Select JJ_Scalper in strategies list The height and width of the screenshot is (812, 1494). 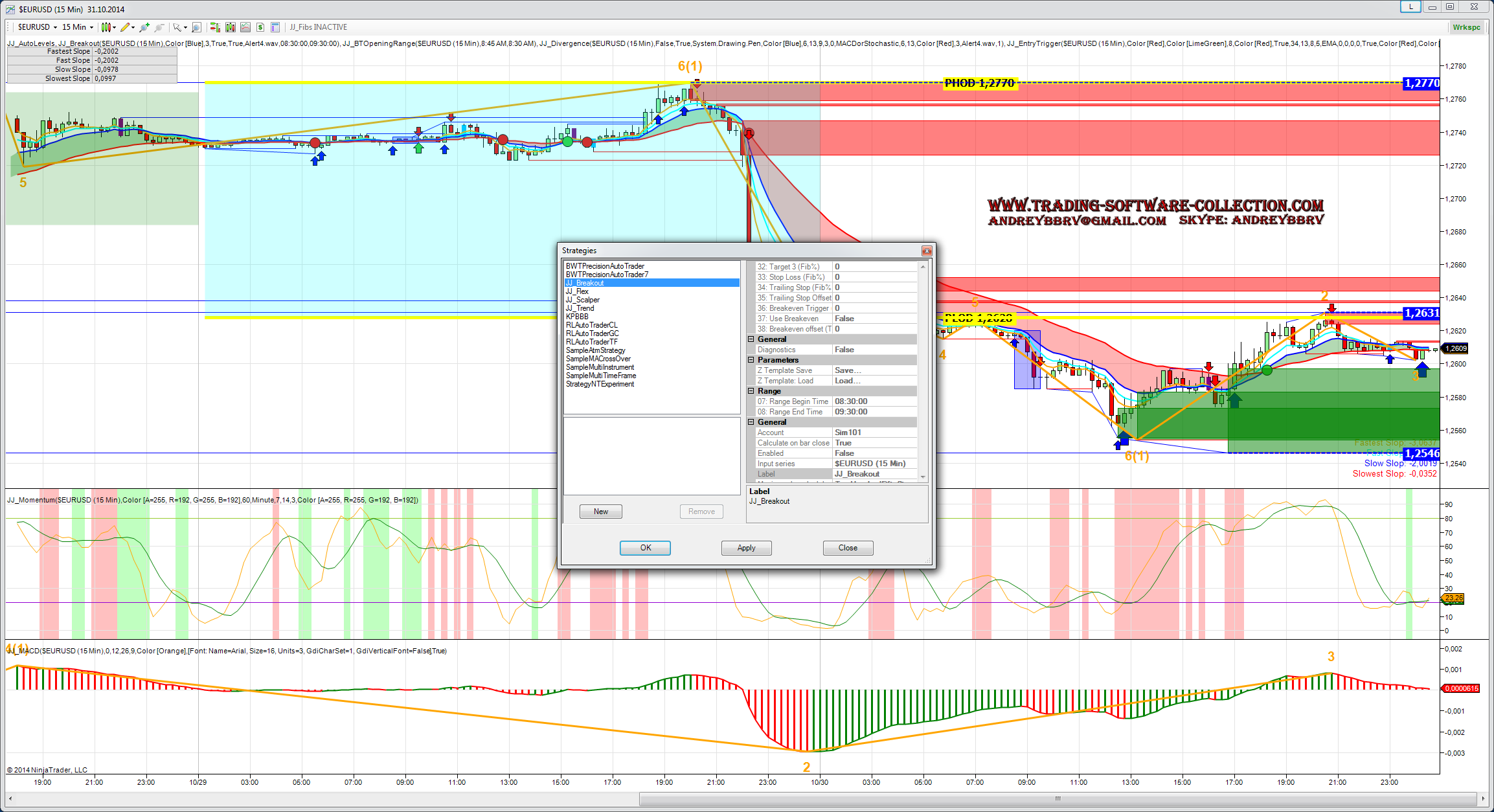coord(583,300)
